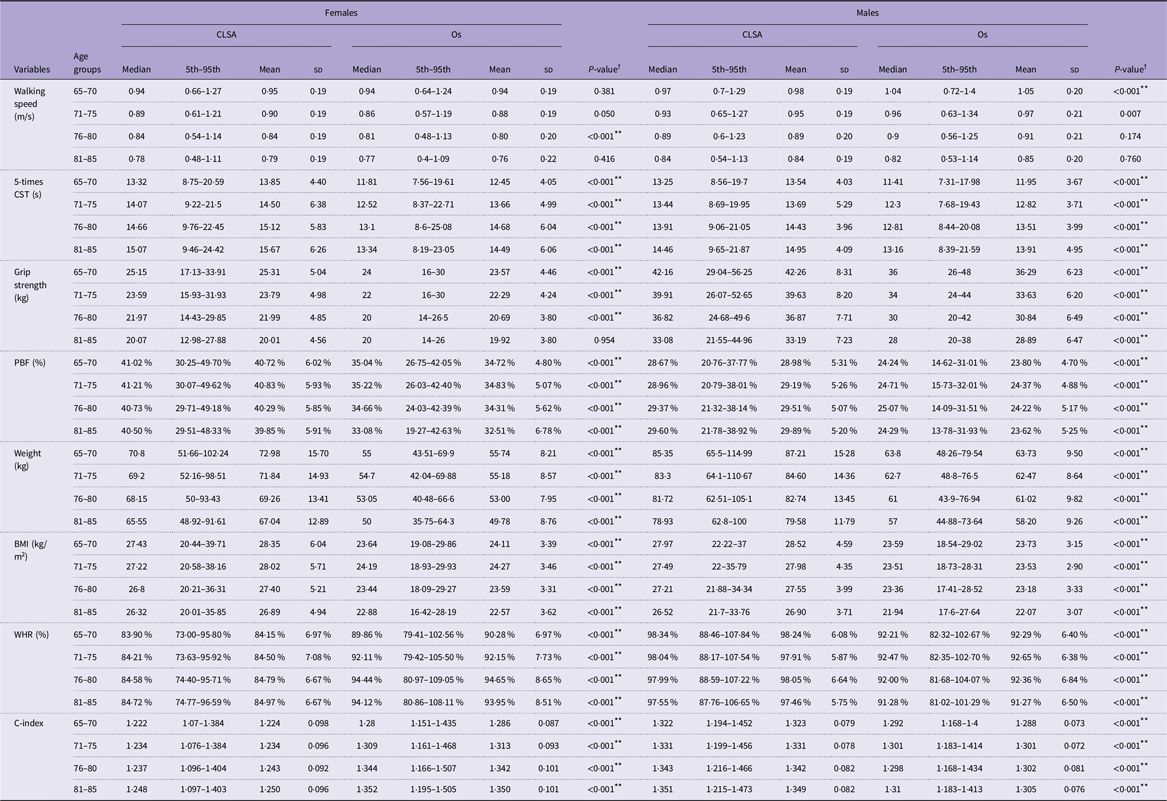The image size is (1167, 801).
Task: Click the Females group header
Action: 341,13
